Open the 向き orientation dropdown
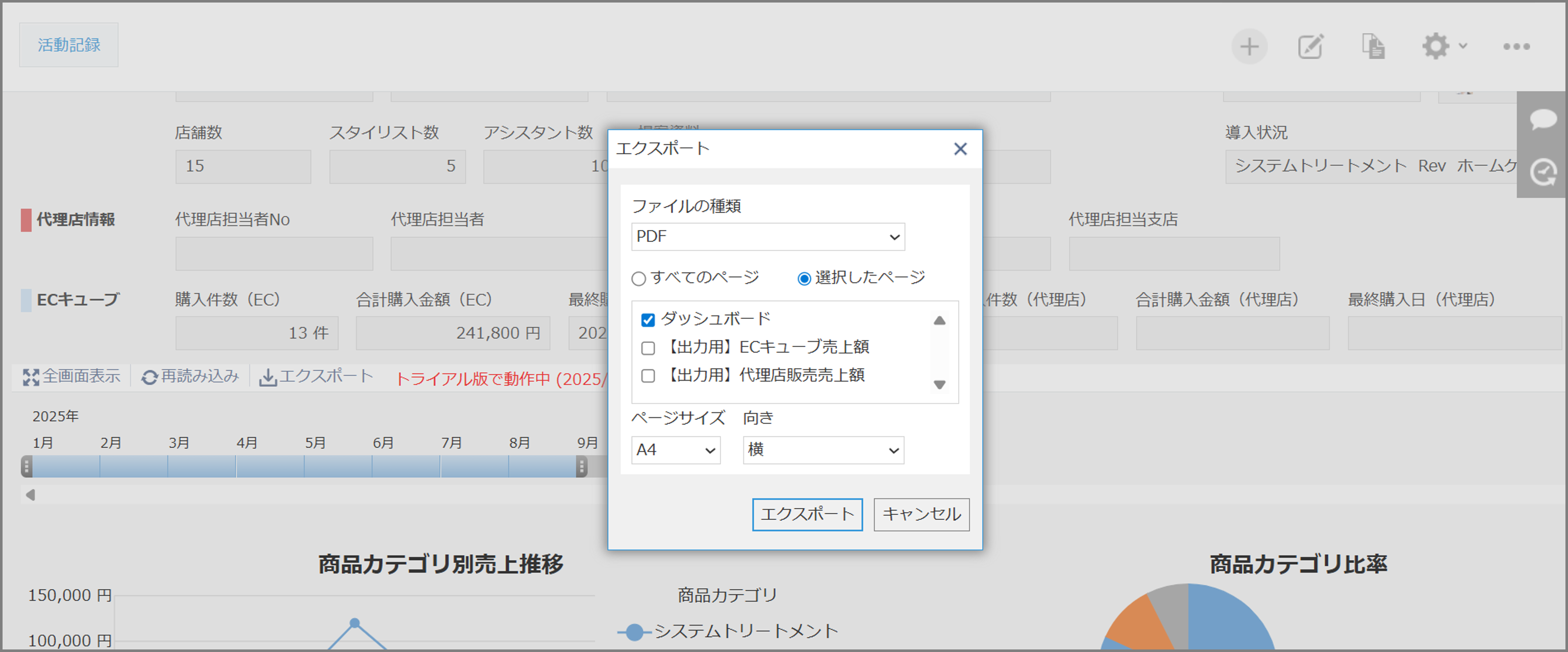The width and height of the screenshot is (1568, 652). (x=823, y=450)
